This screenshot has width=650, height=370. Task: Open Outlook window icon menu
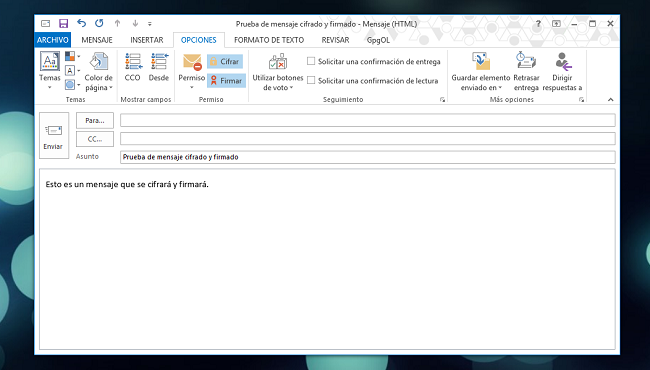[45, 24]
